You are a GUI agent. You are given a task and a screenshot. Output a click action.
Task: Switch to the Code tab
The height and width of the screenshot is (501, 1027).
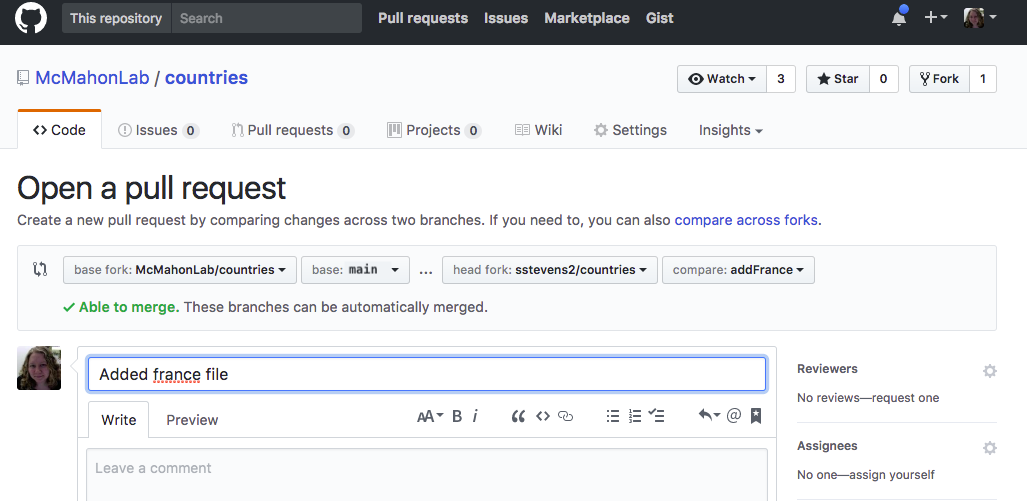pos(60,130)
